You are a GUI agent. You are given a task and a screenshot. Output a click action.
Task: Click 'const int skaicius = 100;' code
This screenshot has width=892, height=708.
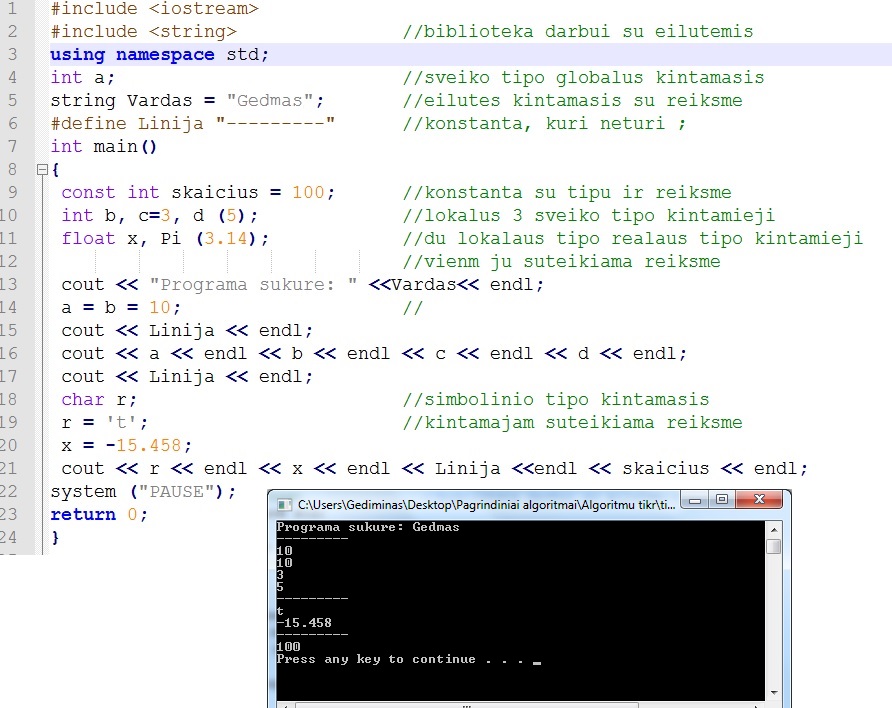pos(198,193)
